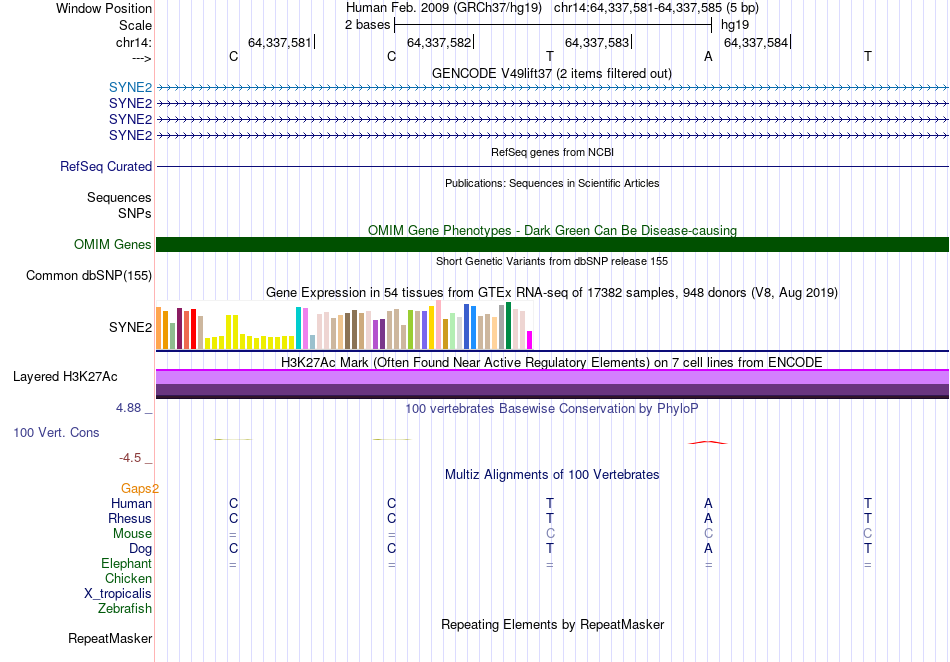Click the Dog species label

(x=140, y=549)
